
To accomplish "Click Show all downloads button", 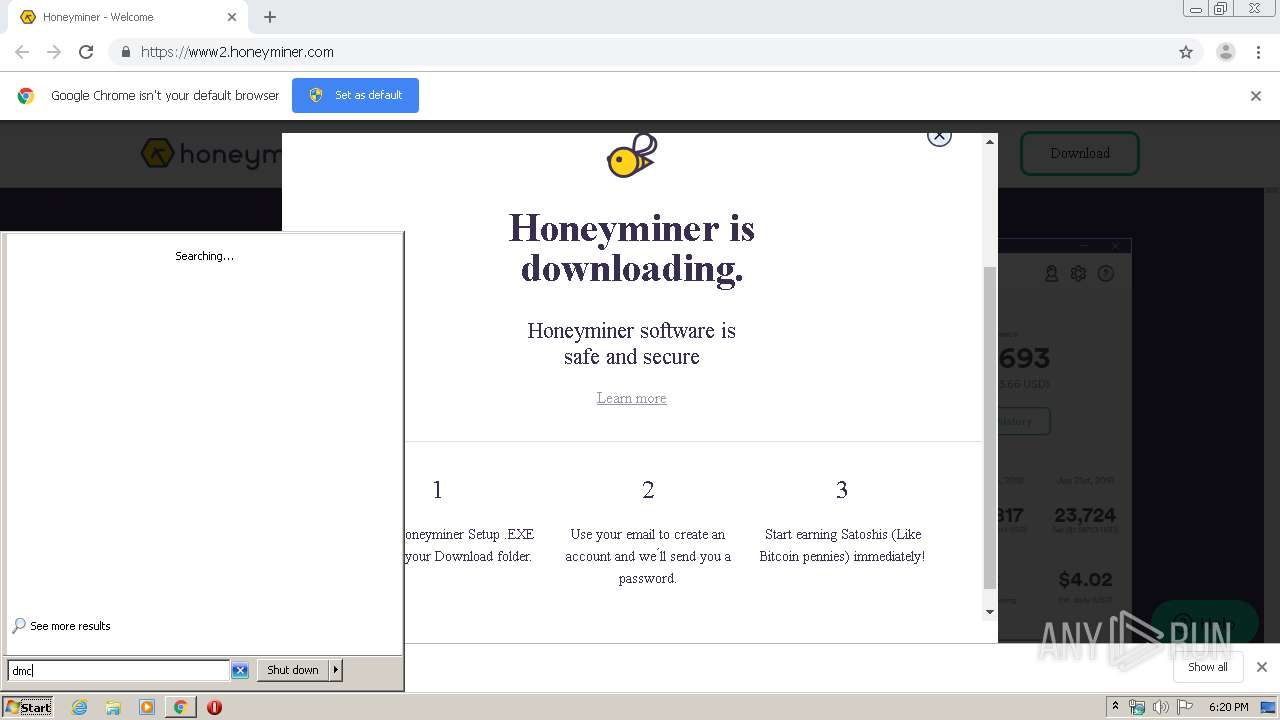I will [1207, 667].
